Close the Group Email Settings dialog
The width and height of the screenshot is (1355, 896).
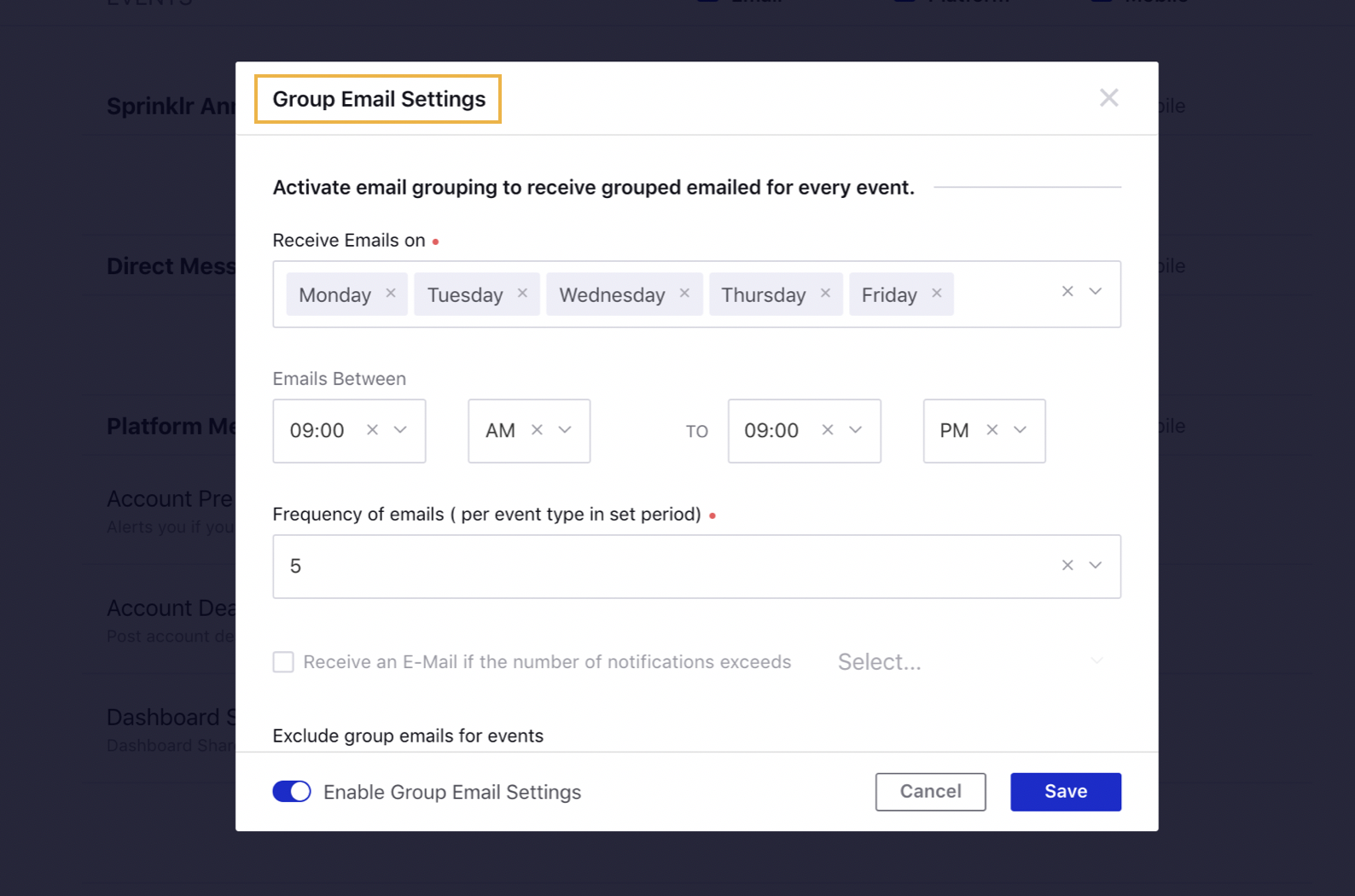[x=1108, y=98]
